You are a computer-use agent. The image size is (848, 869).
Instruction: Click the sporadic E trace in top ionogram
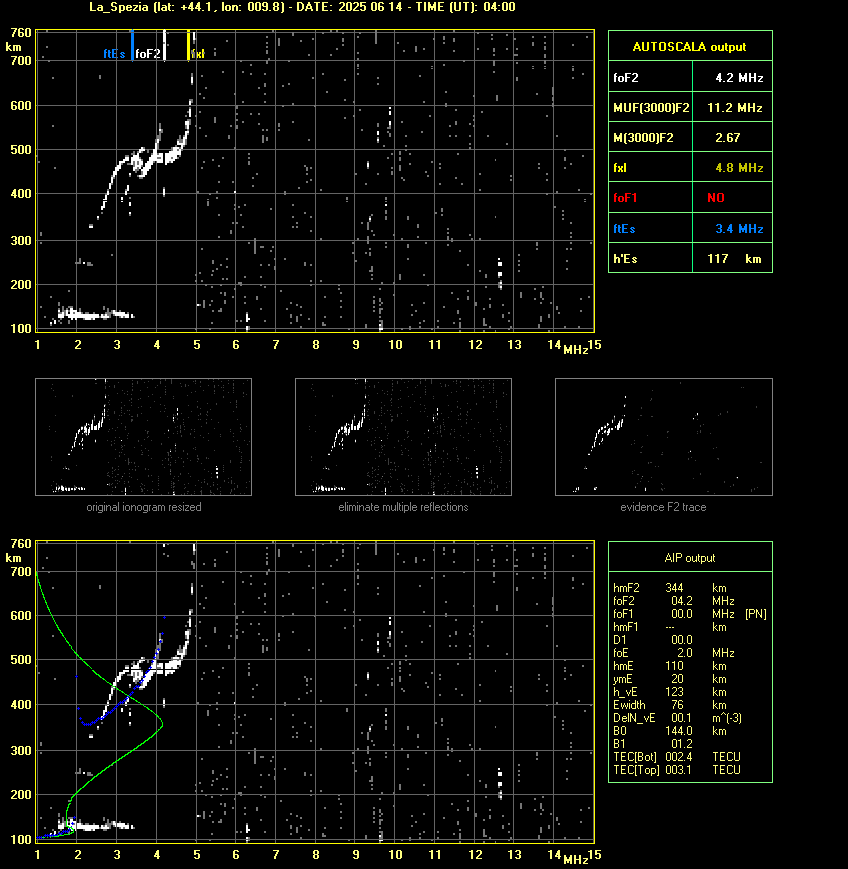coord(94,315)
